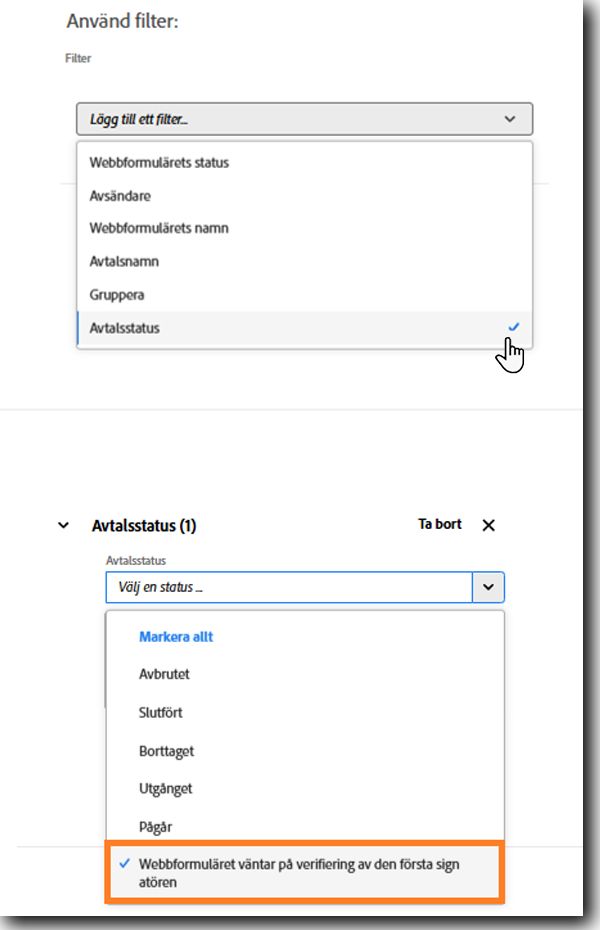
Task: Pick the 'Avtalsnamn' filter option
Action: (124, 261)
